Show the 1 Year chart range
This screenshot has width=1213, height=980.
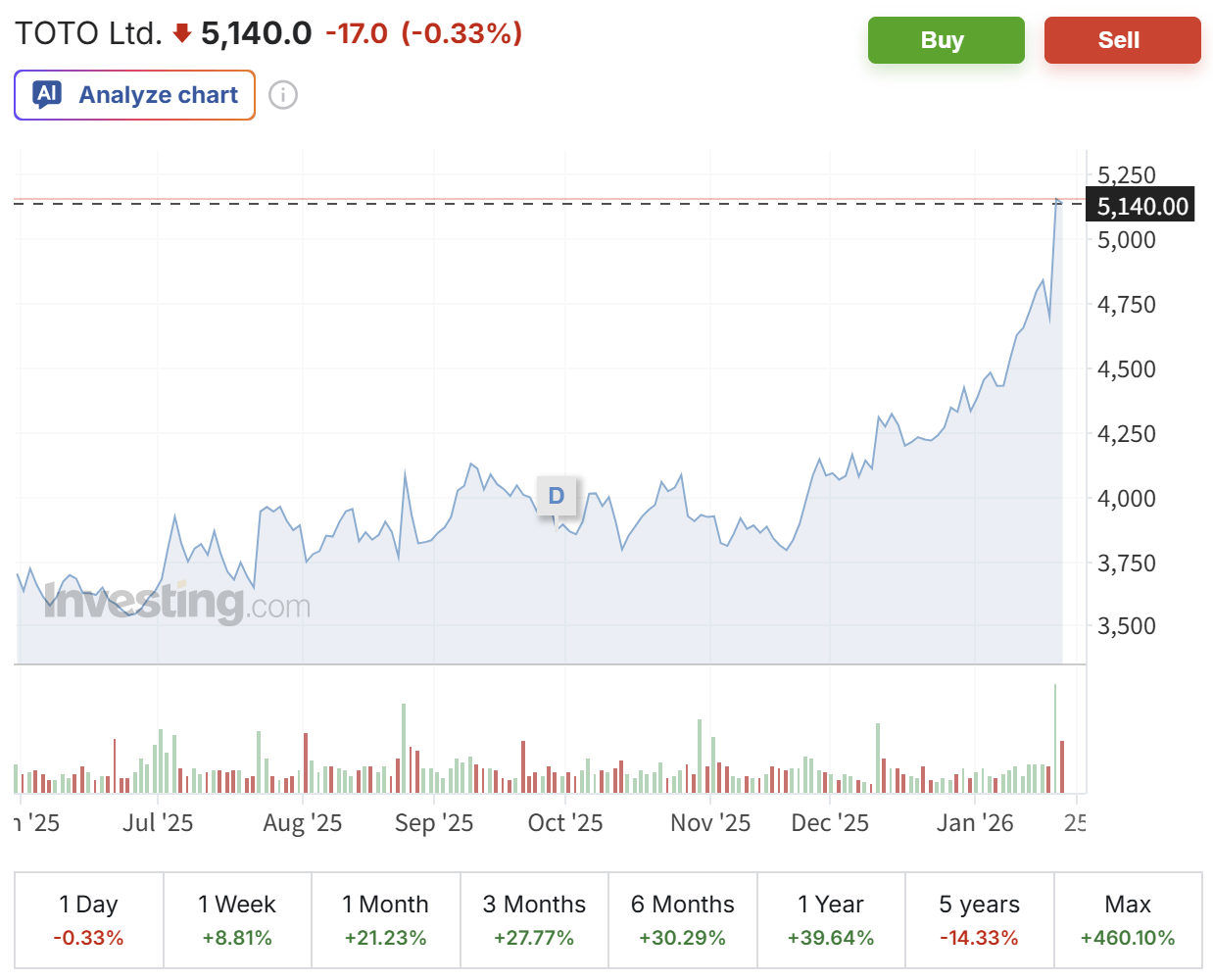(831, 919)
